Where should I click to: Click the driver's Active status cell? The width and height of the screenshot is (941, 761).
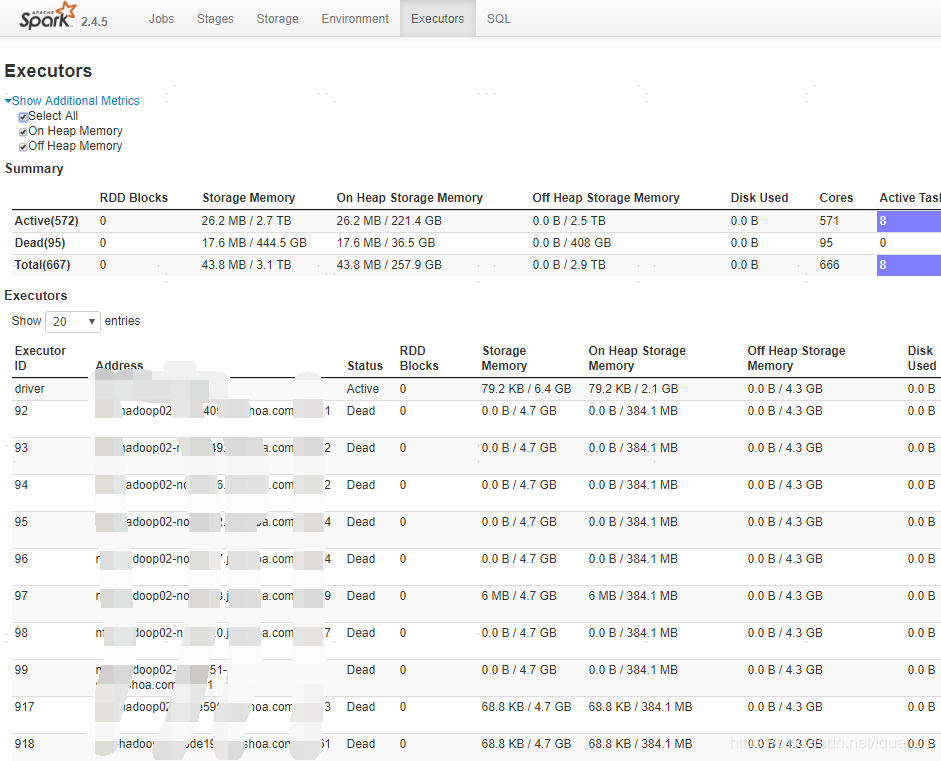[x=362, y=389]
